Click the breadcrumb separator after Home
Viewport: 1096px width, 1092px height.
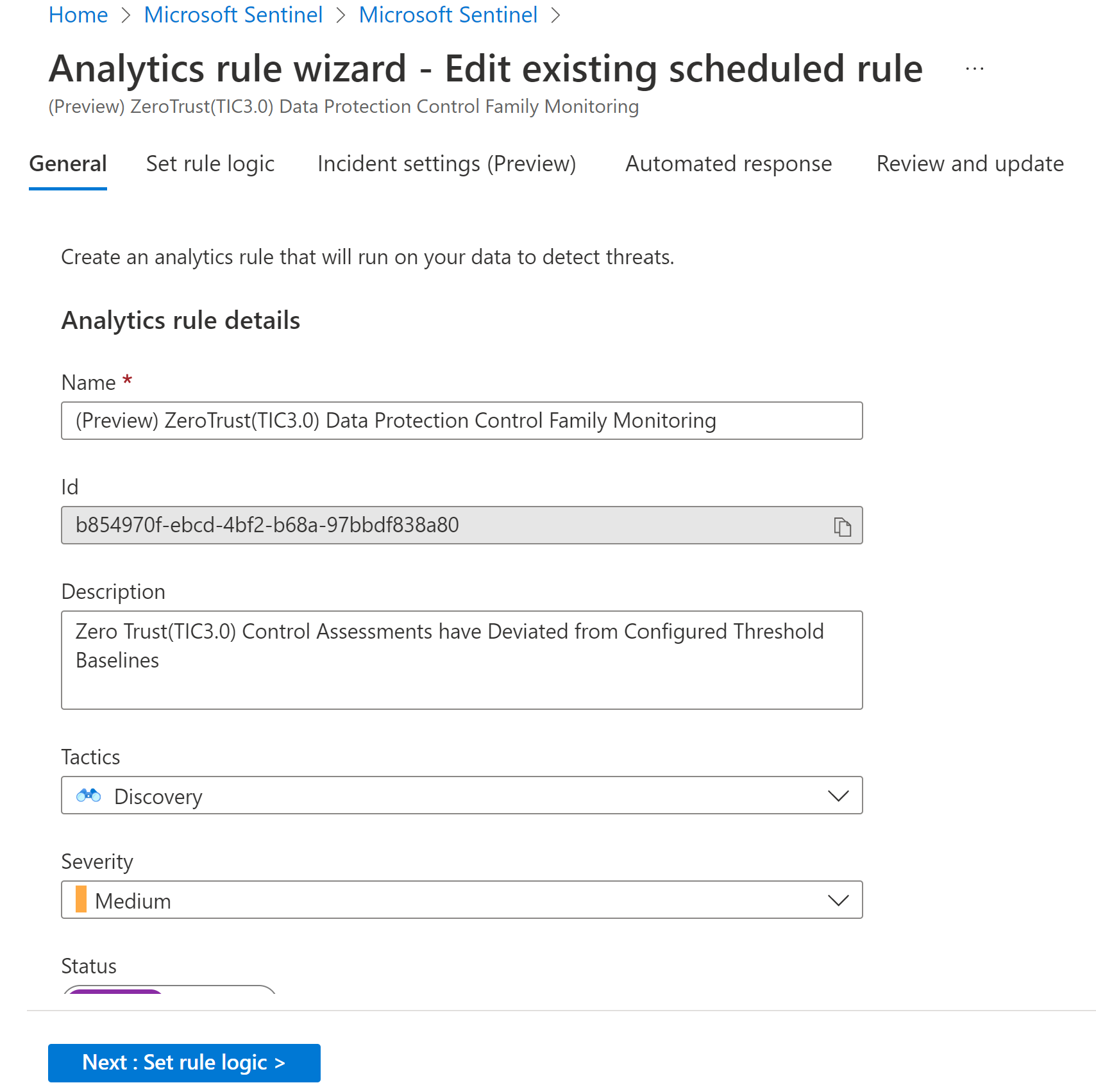pyautogui.click(x=126, y=14)
